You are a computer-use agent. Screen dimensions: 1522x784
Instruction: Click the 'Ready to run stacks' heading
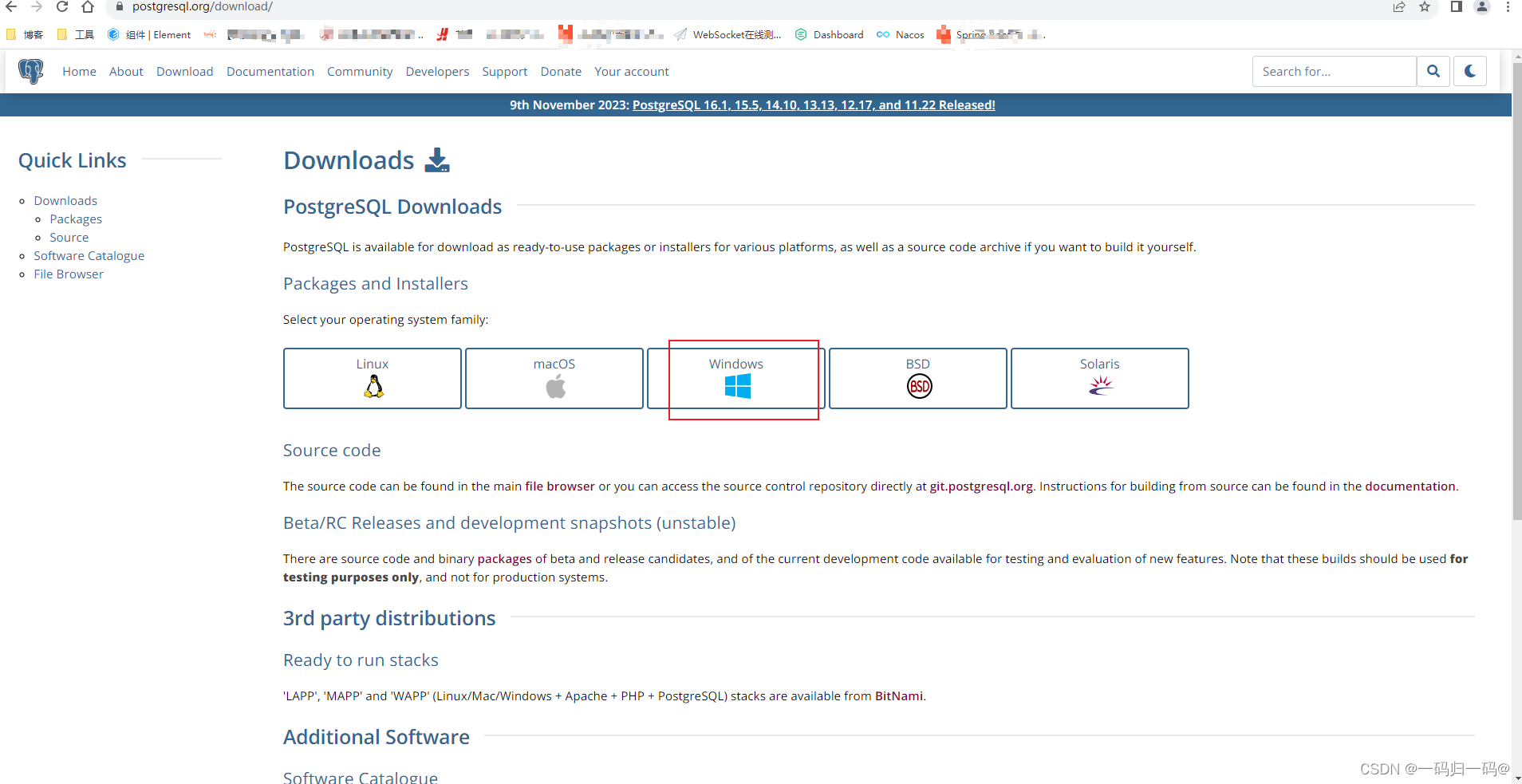pos(361,660)
